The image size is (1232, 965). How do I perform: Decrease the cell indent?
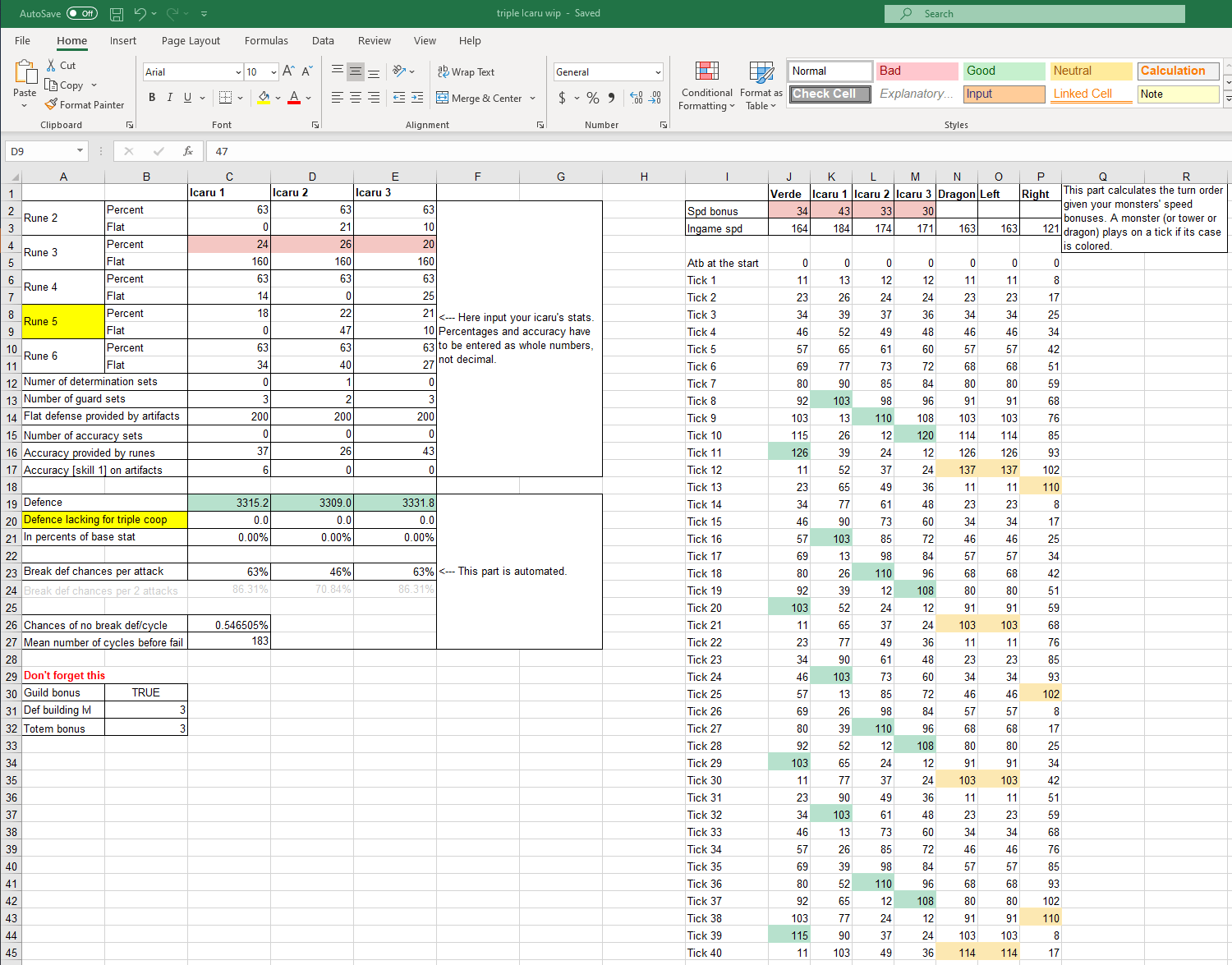(399, 98)
